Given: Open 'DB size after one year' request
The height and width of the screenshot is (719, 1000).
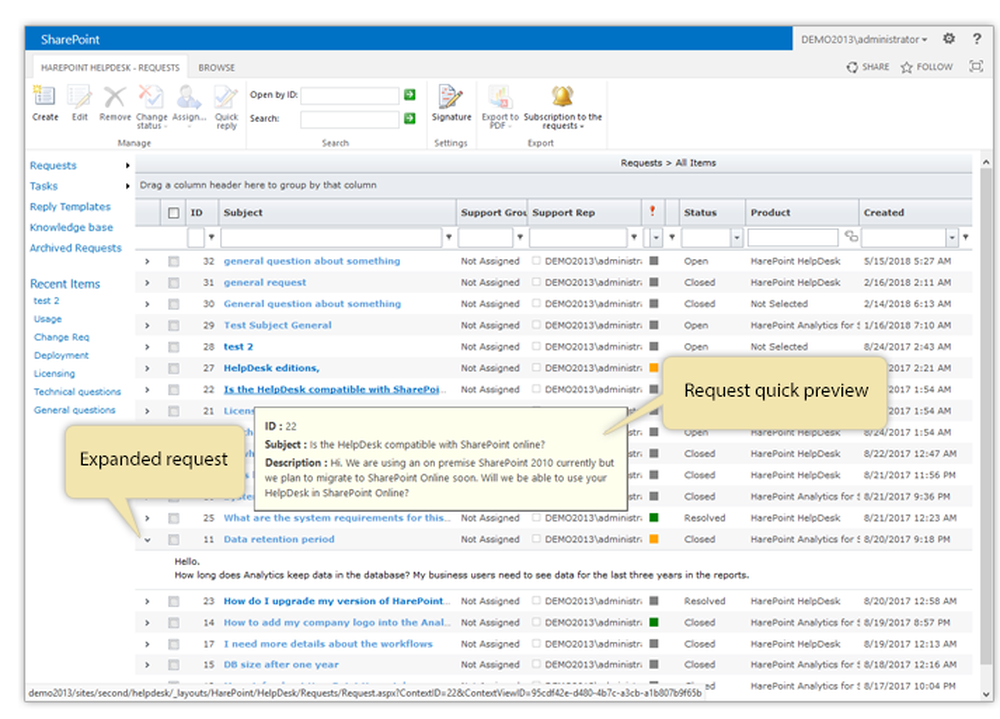Looking at the screenshot, I should coord(281,665).
